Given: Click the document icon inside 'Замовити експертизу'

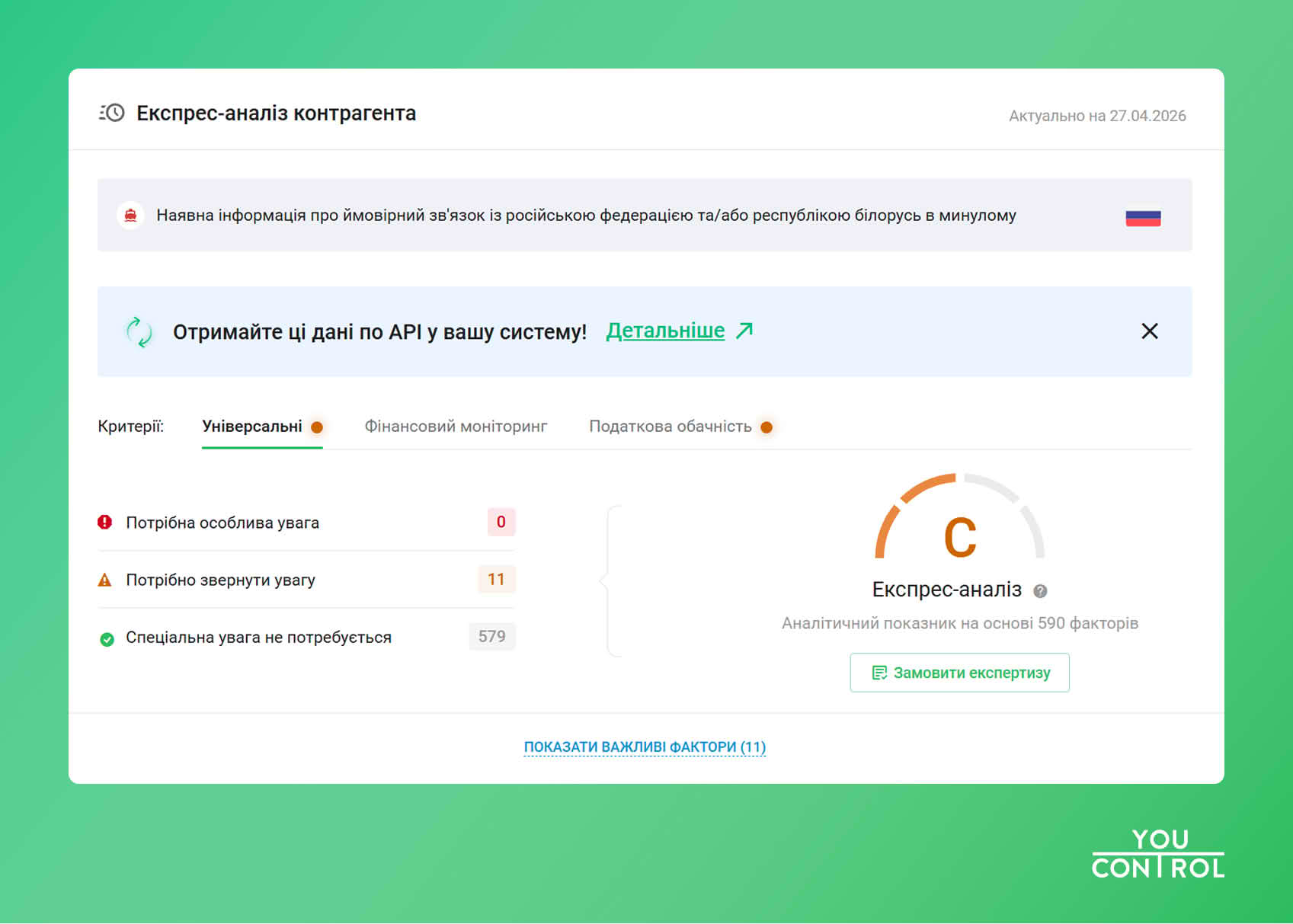Looking at the screenshot, I should coord(879,673).
